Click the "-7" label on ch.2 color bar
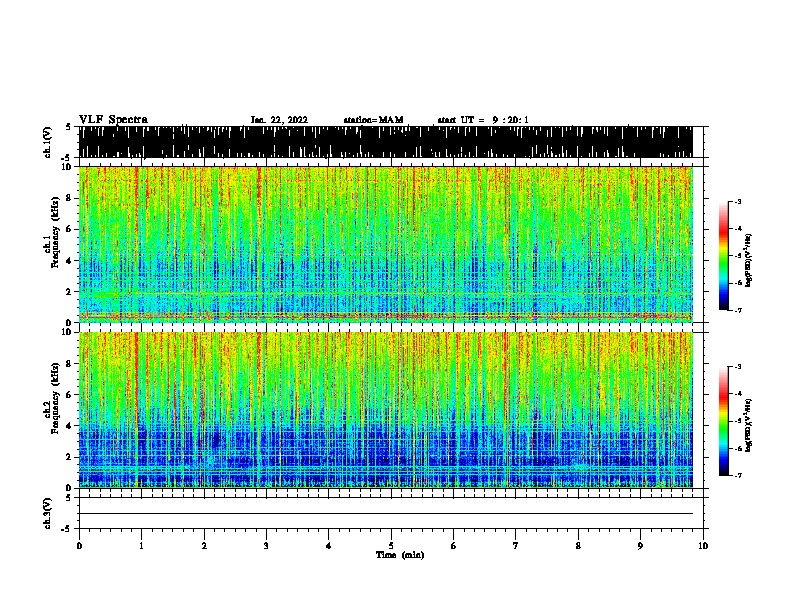The width and height of the screenshot is (792, 612). (738, 475)
